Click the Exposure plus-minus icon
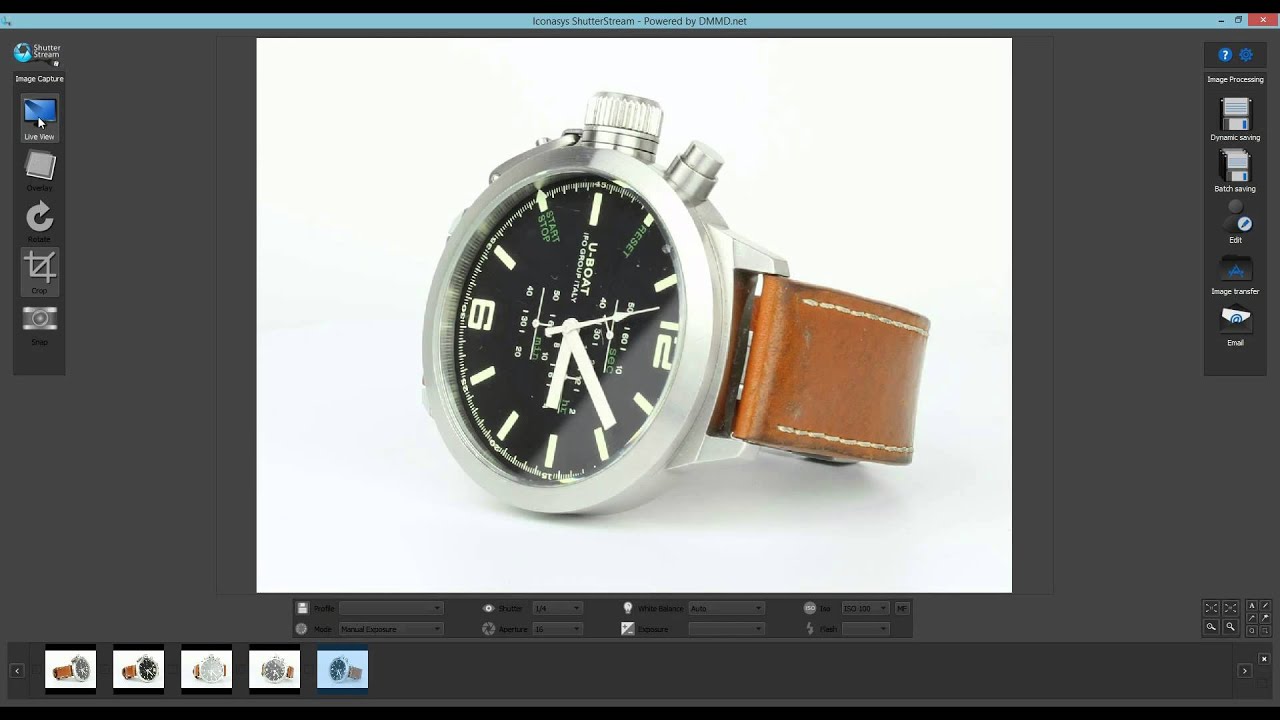This screenshot has height=720, width=1280. pyautogui.click(x=628, y=629)
